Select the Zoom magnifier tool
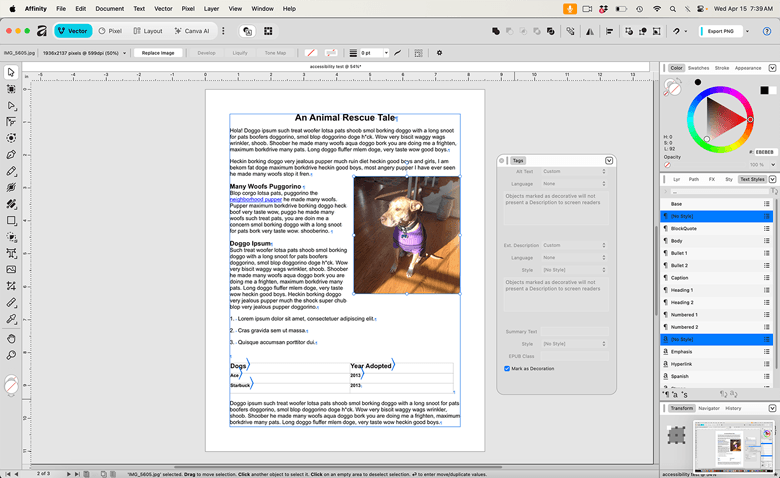Viewport: 780px width, 478px height. 11,353
